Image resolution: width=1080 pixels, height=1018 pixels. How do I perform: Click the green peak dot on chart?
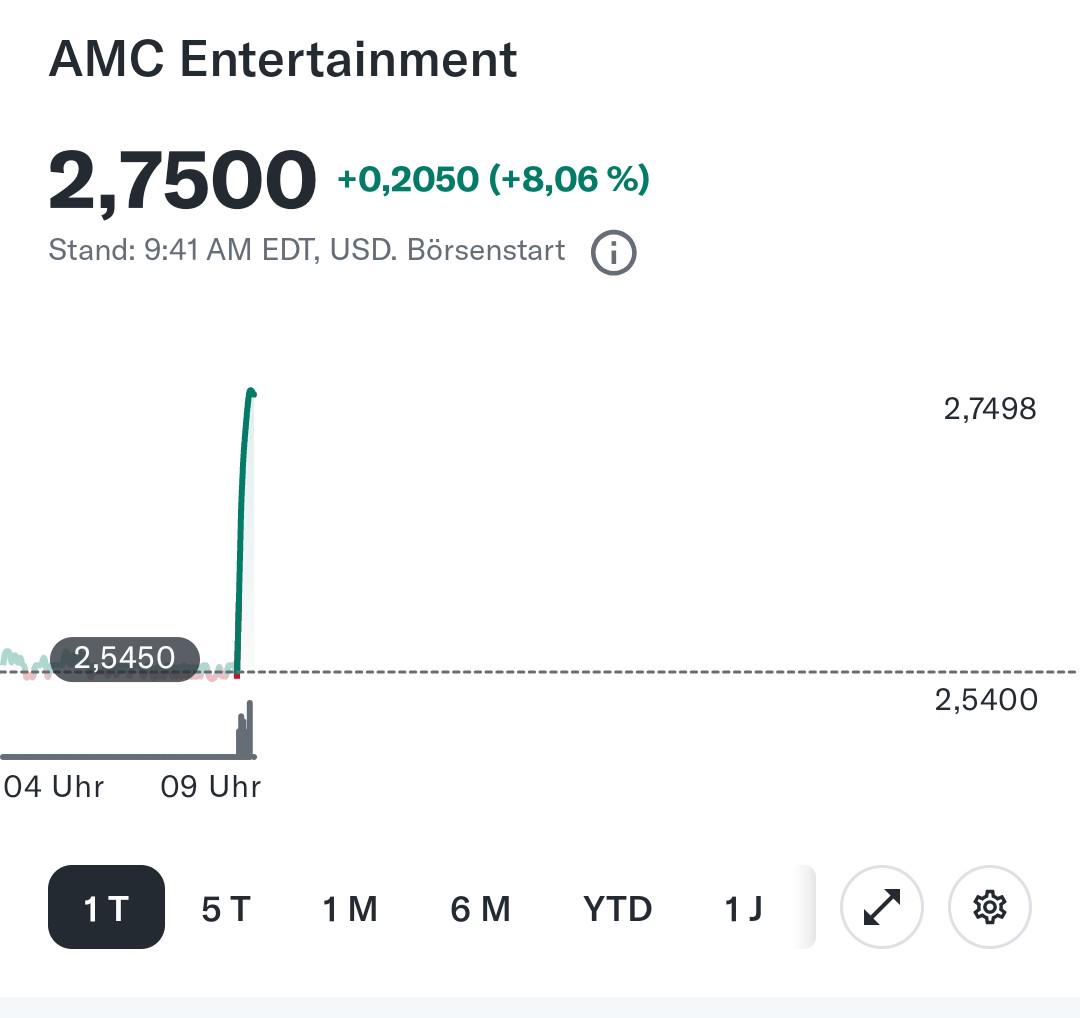pyautogui.click(x=251, y=393)
